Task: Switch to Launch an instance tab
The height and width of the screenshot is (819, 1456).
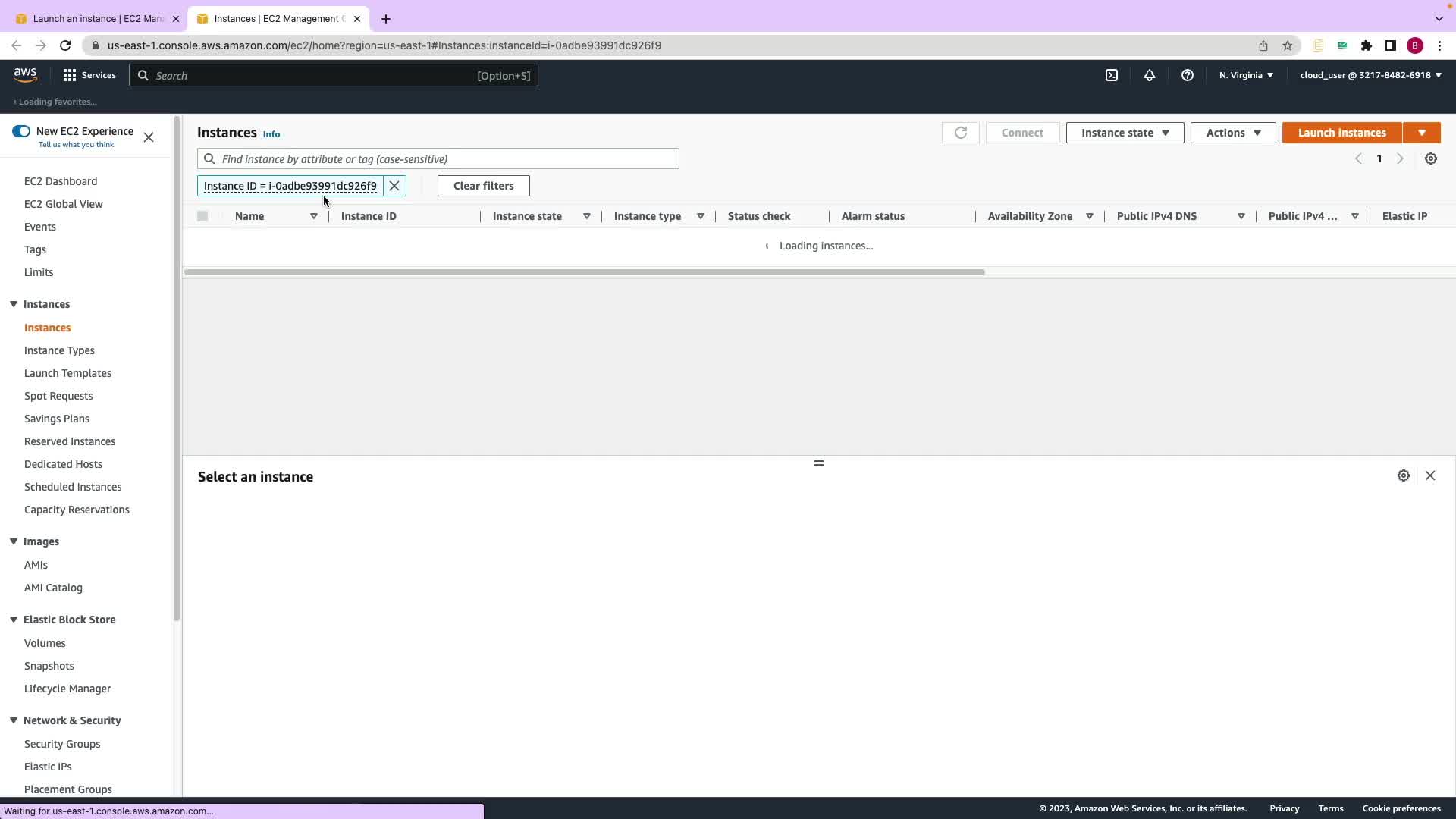Action: 97,19
